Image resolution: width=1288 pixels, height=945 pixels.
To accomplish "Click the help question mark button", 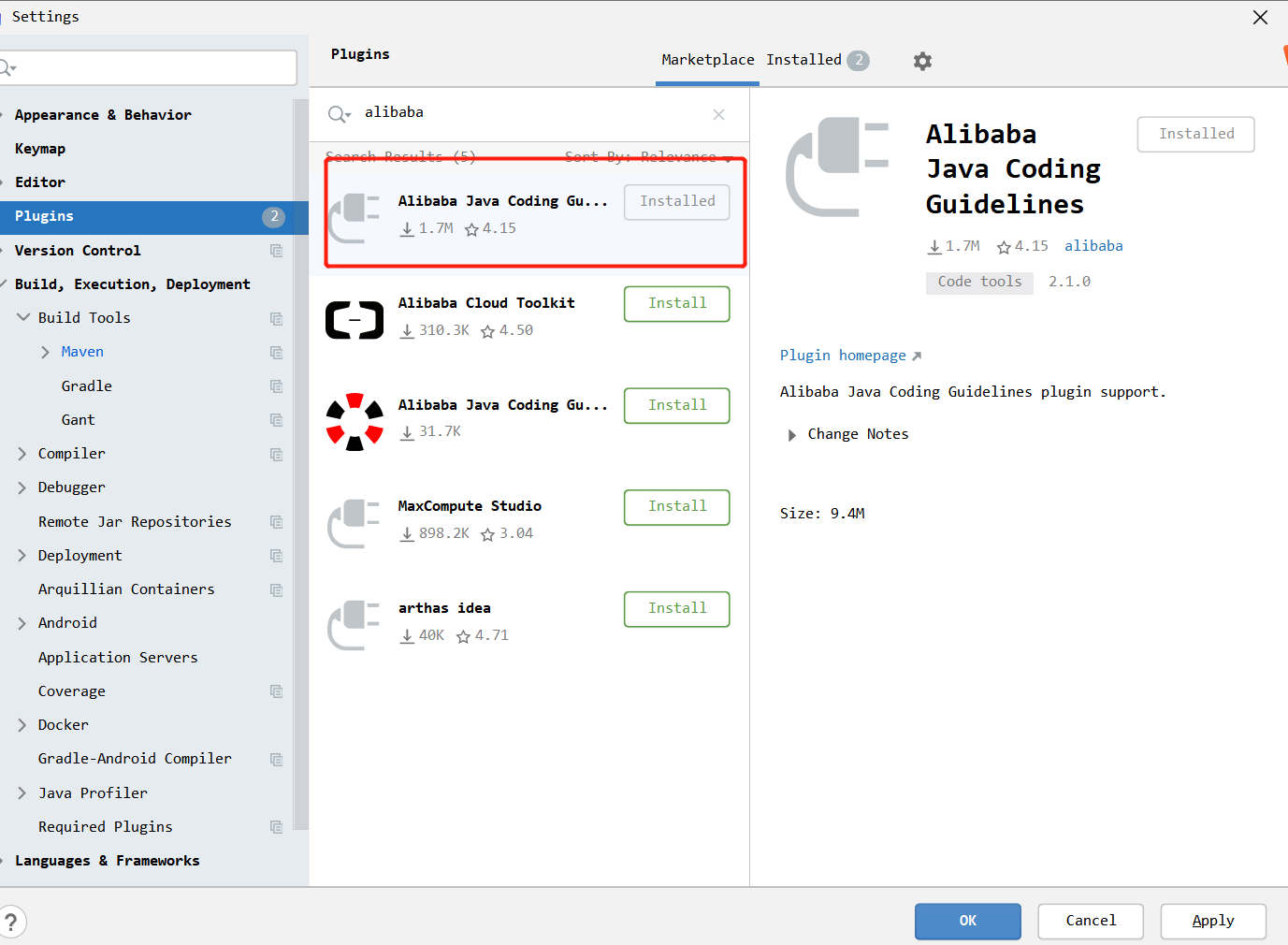I will (x=11, y=922).
